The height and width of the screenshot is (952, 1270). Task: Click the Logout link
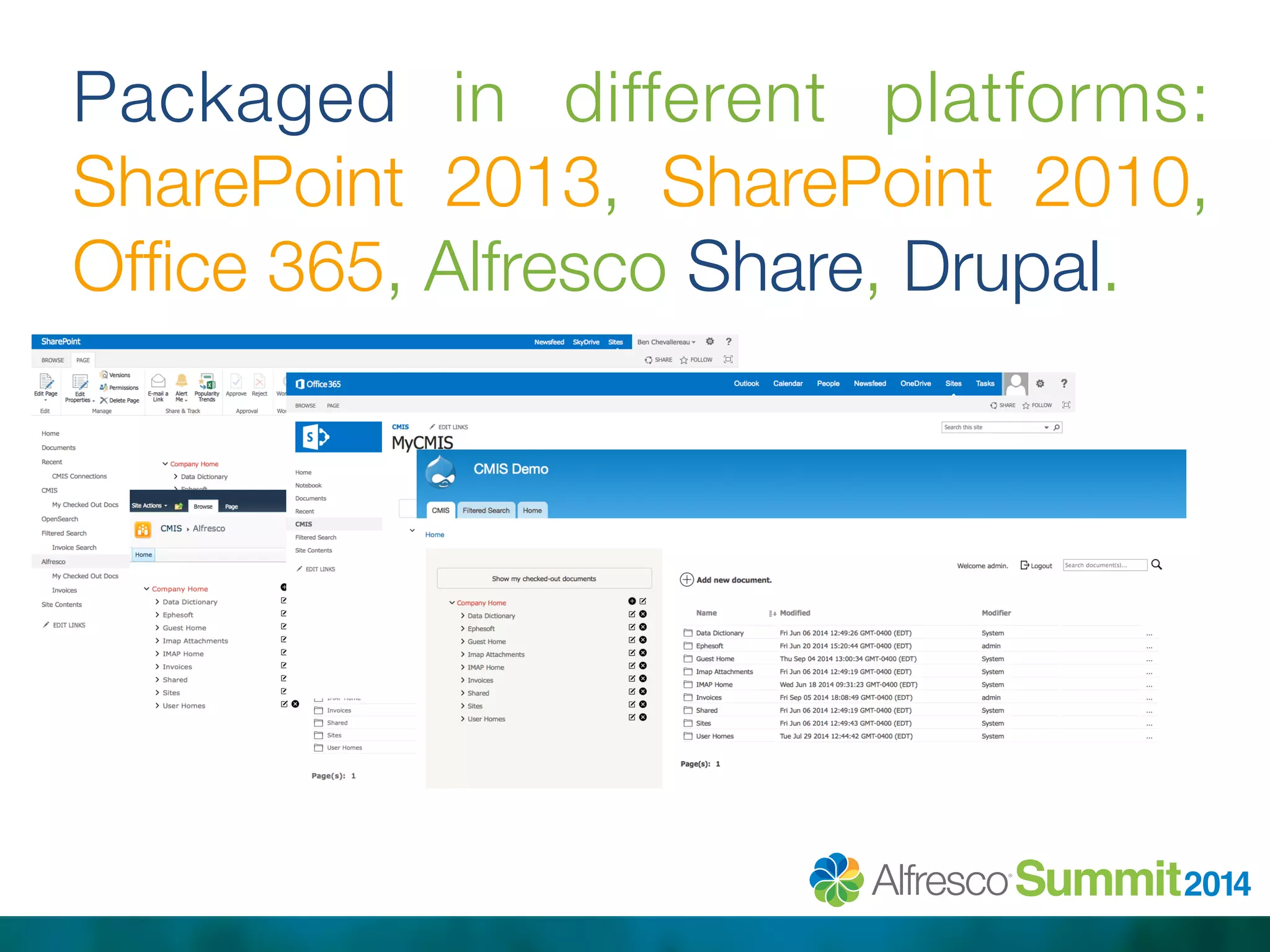[1037, 566]
